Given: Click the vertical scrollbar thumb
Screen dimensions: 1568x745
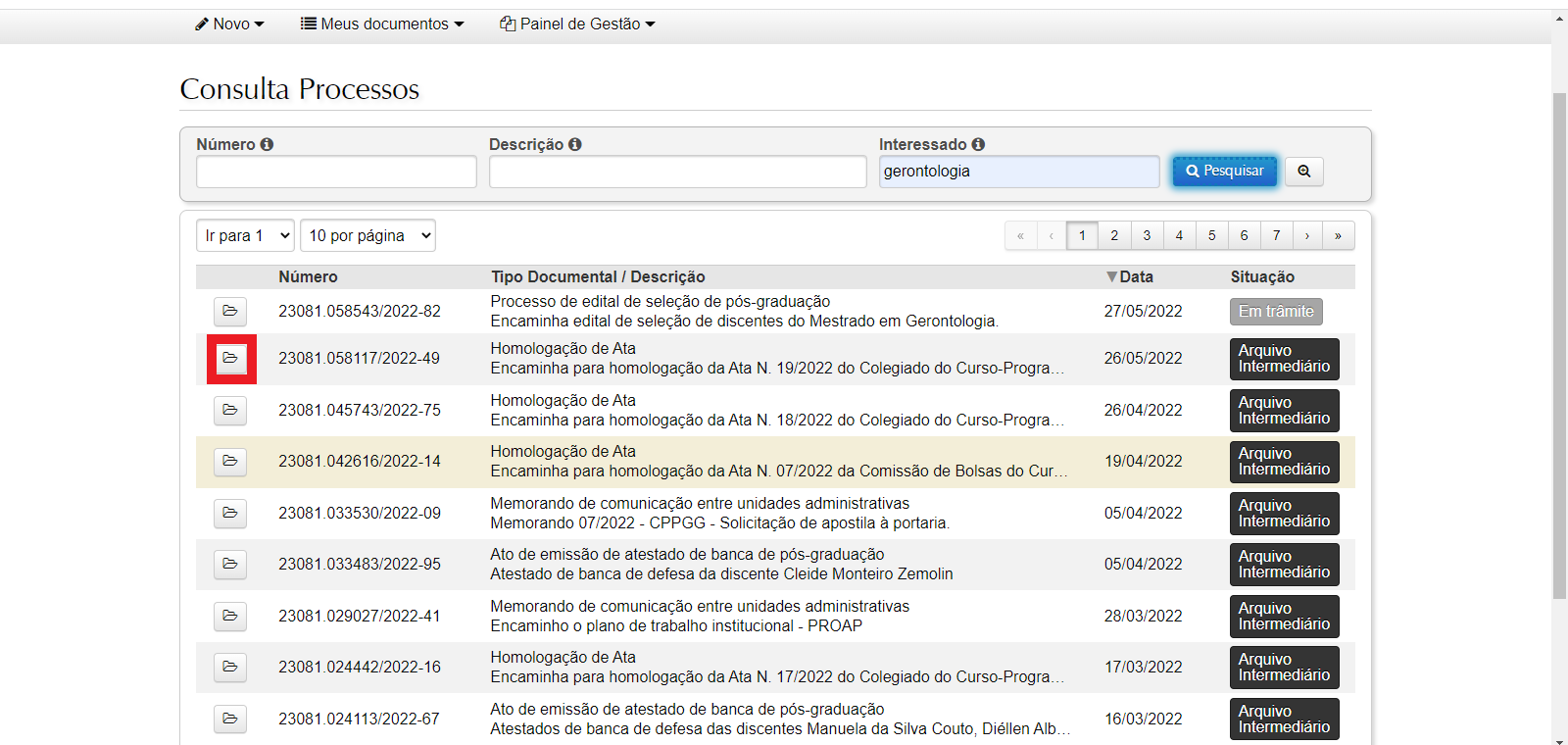Looking at the screenshot, I should point(1559,343).
